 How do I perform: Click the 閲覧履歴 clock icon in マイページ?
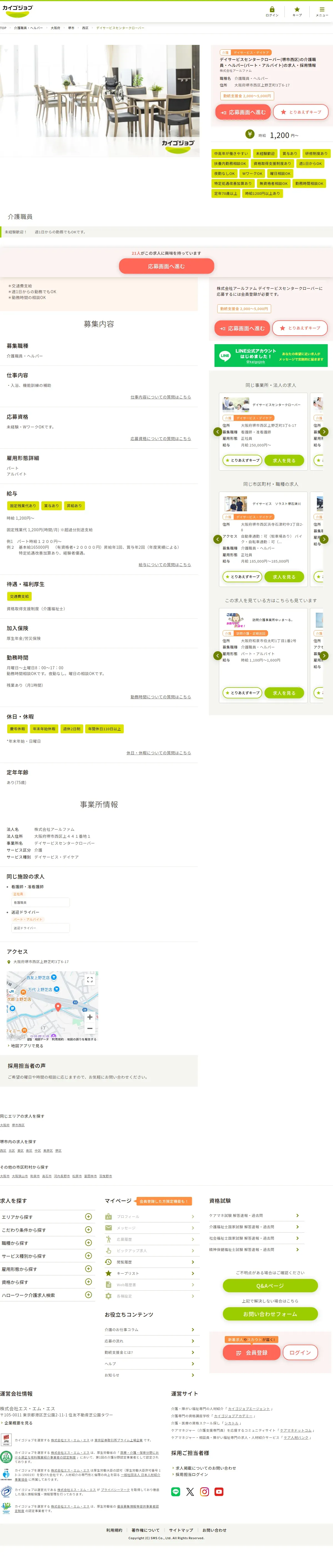(109, 1262)
